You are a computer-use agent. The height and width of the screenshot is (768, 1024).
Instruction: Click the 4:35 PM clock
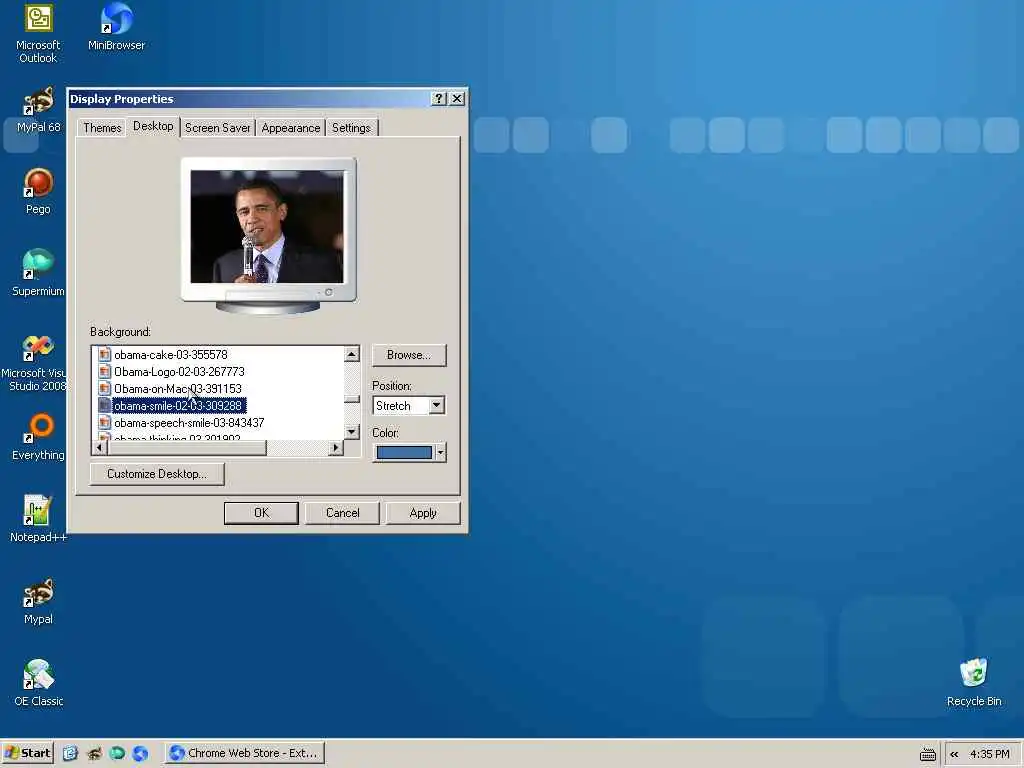(x=989, y=754)
